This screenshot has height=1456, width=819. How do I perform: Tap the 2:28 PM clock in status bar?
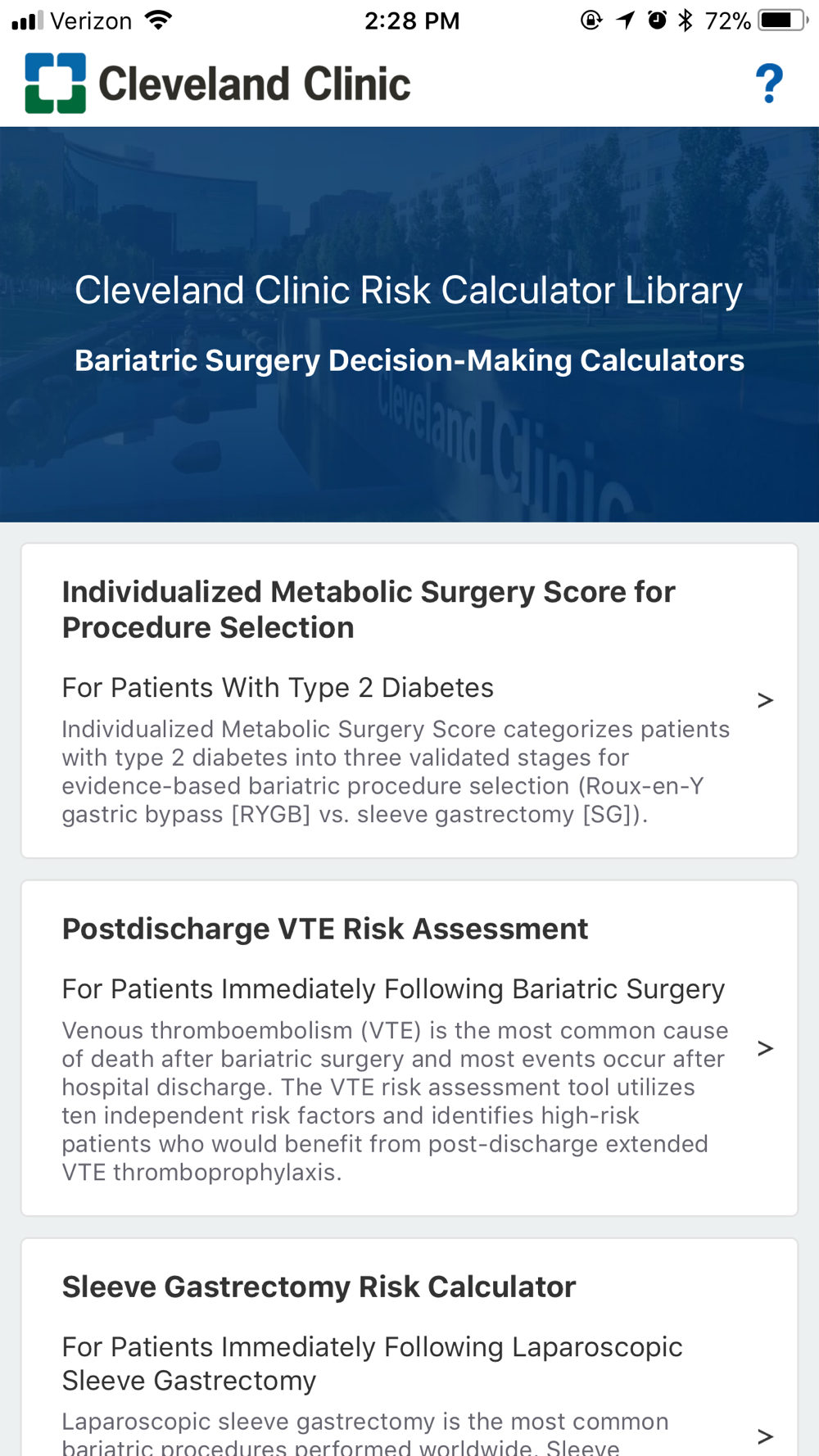pyautogui.click(x=412, y=20)
